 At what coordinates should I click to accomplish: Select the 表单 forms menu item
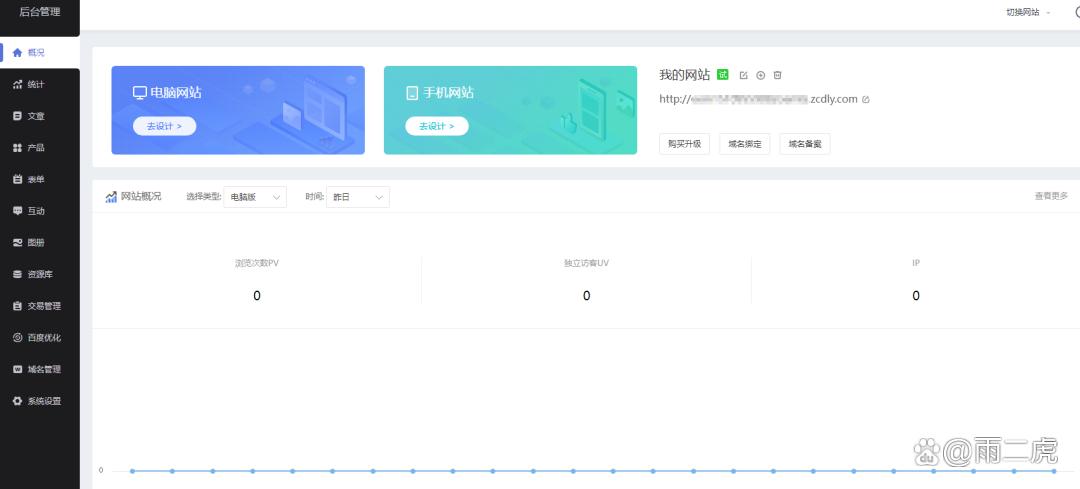tap(39, 179)
